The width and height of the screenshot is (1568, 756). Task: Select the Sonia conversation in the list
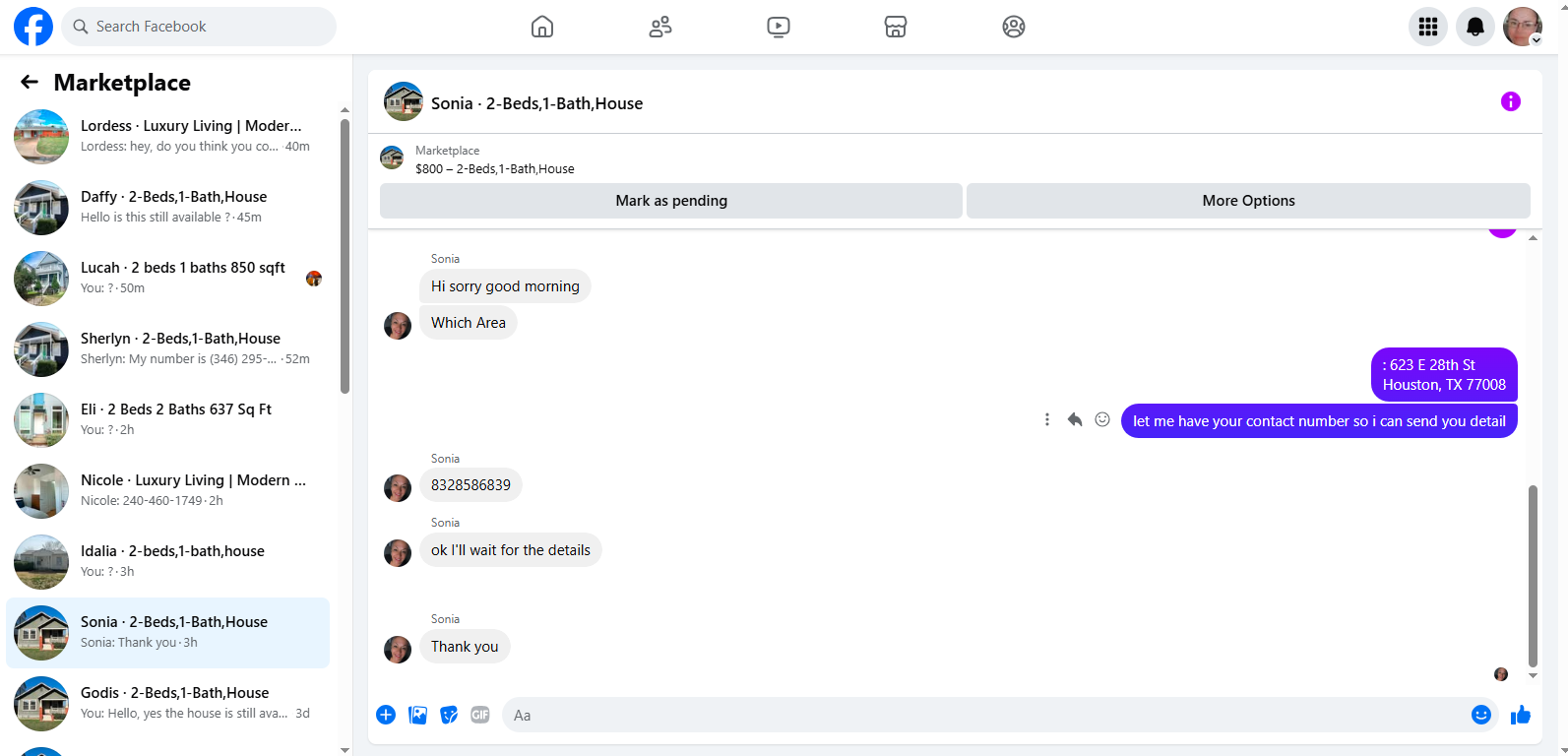(167, 633)
